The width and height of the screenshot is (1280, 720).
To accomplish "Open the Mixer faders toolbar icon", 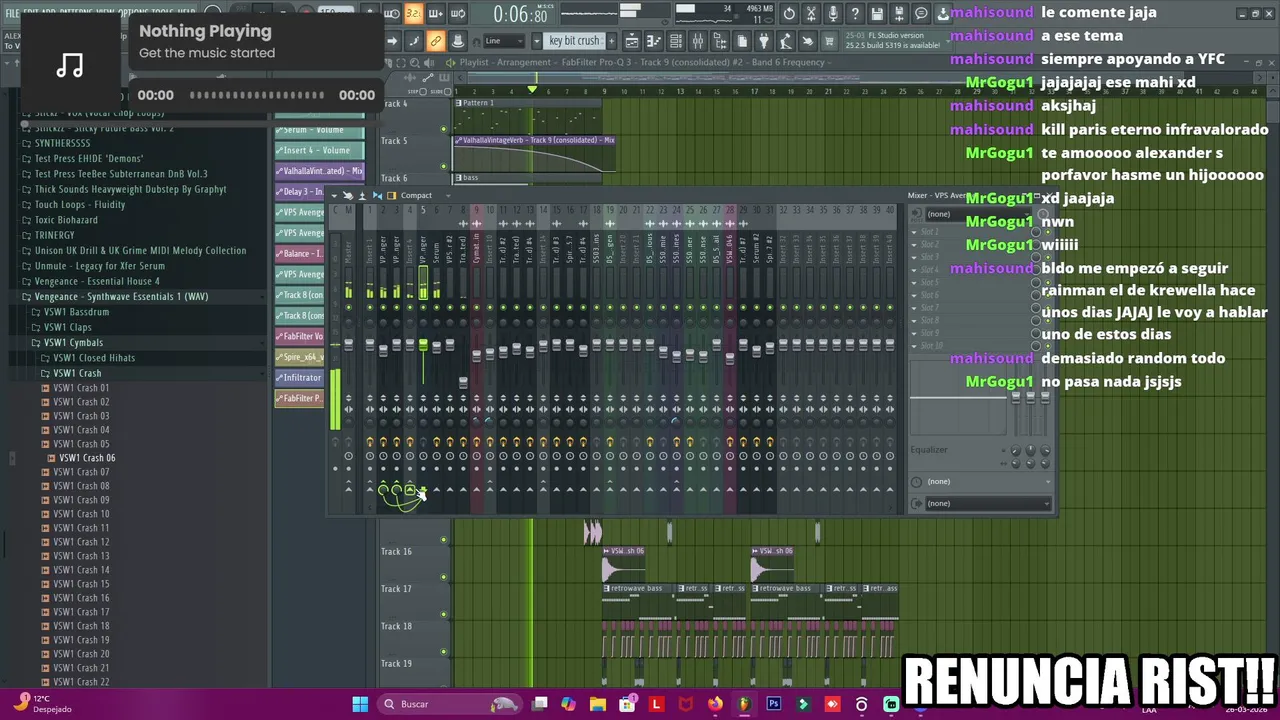I will point(698,41).
